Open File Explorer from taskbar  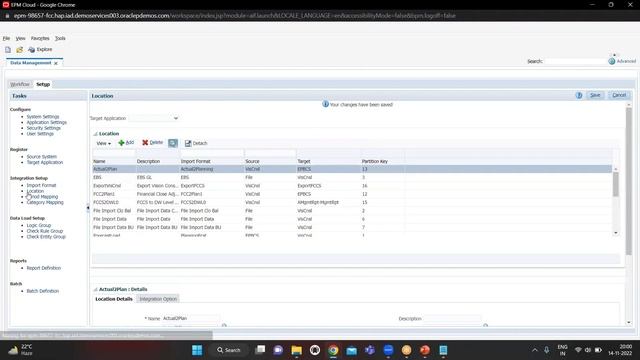296,350
